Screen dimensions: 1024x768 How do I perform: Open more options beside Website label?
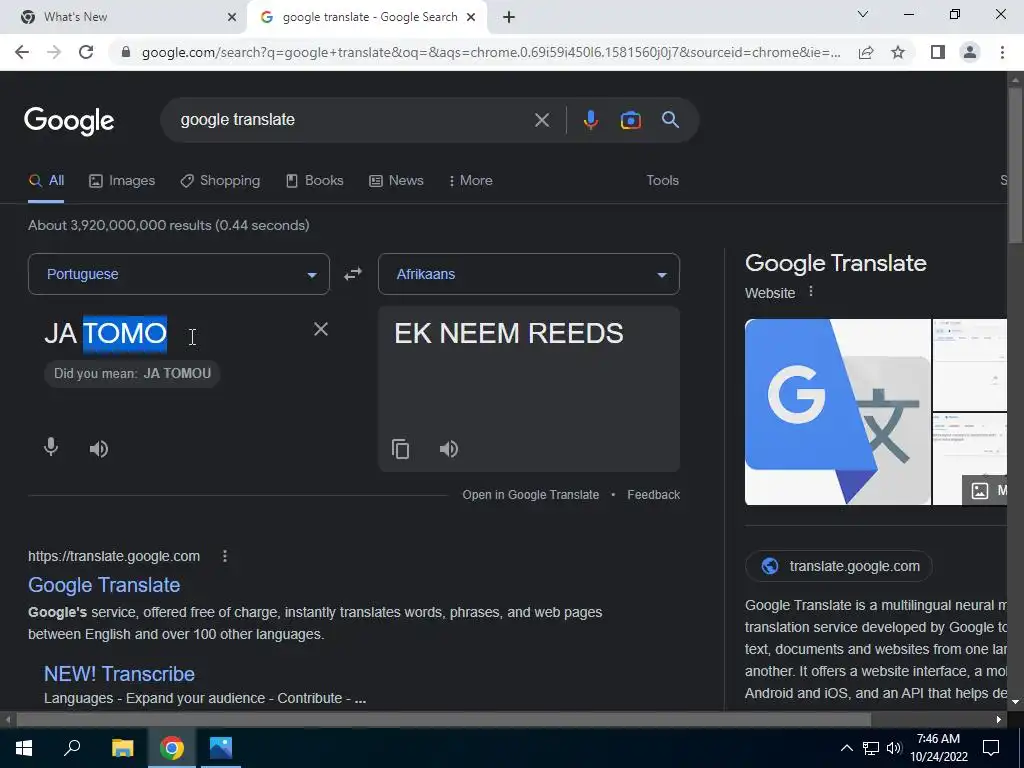[810, 292]
